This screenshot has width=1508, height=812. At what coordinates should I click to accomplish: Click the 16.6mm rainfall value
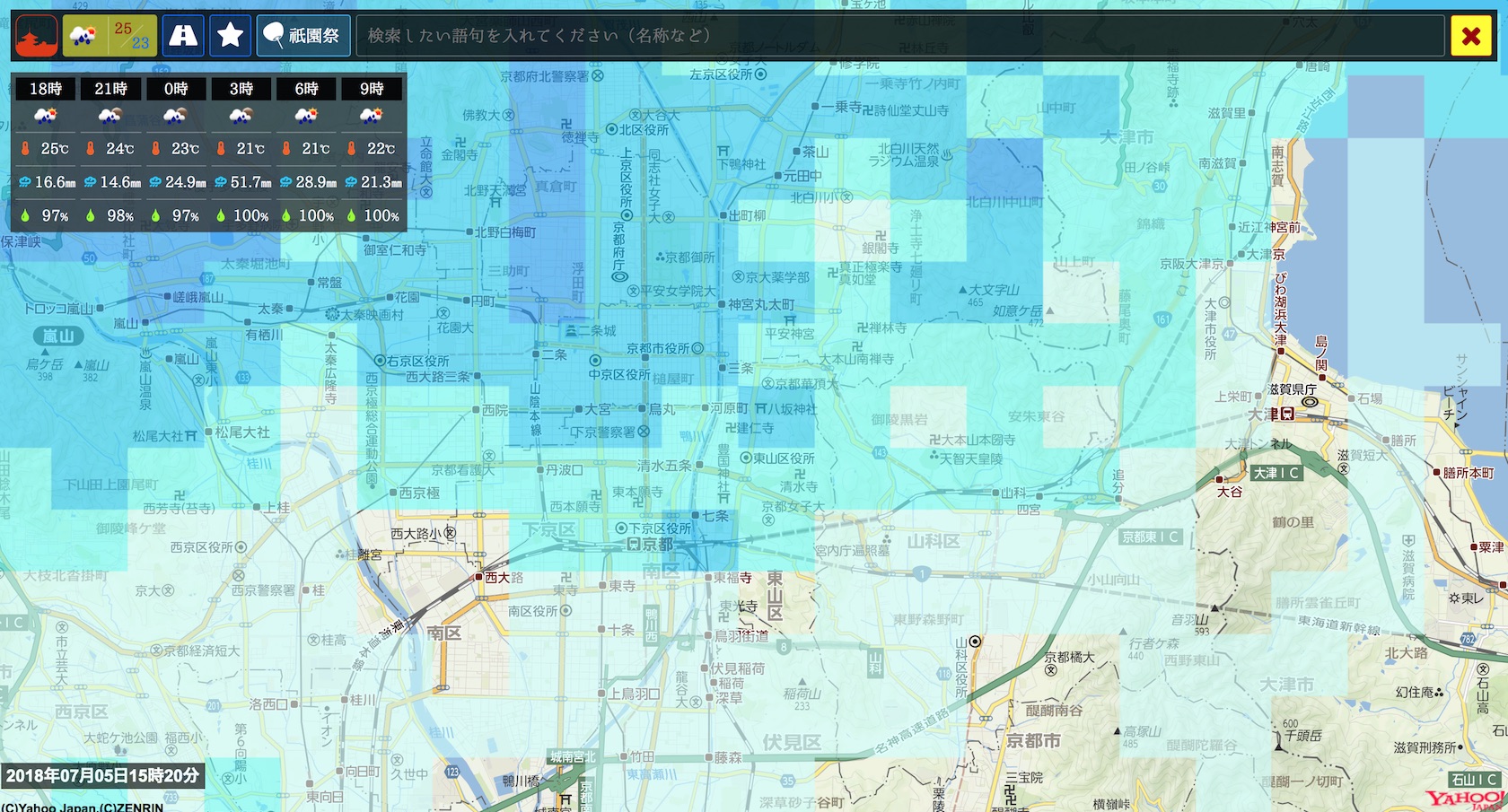(x=55, y=182)
